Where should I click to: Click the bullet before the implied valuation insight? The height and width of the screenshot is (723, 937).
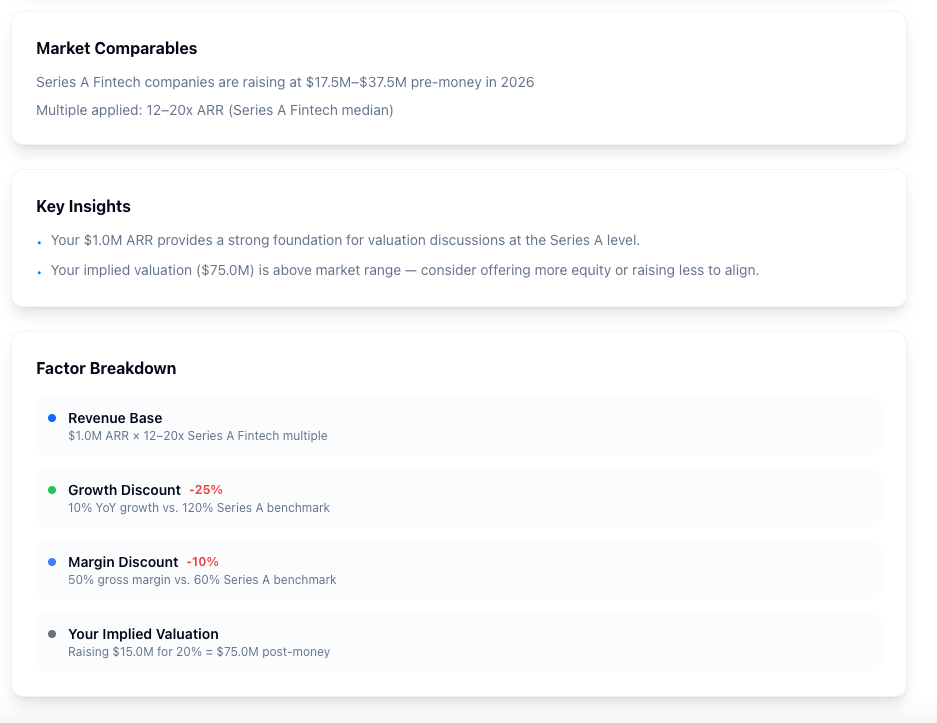point(39,272)
